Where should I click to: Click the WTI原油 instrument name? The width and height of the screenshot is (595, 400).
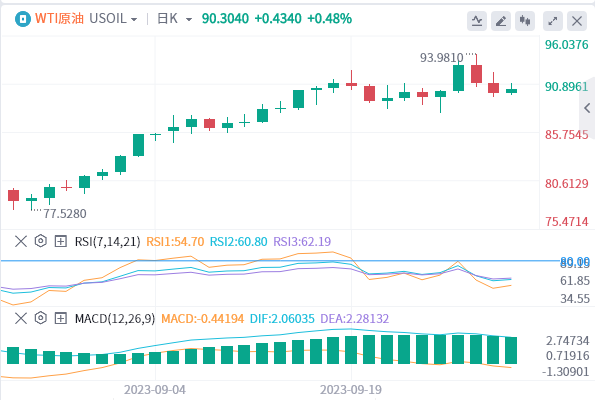pos(59,19)
